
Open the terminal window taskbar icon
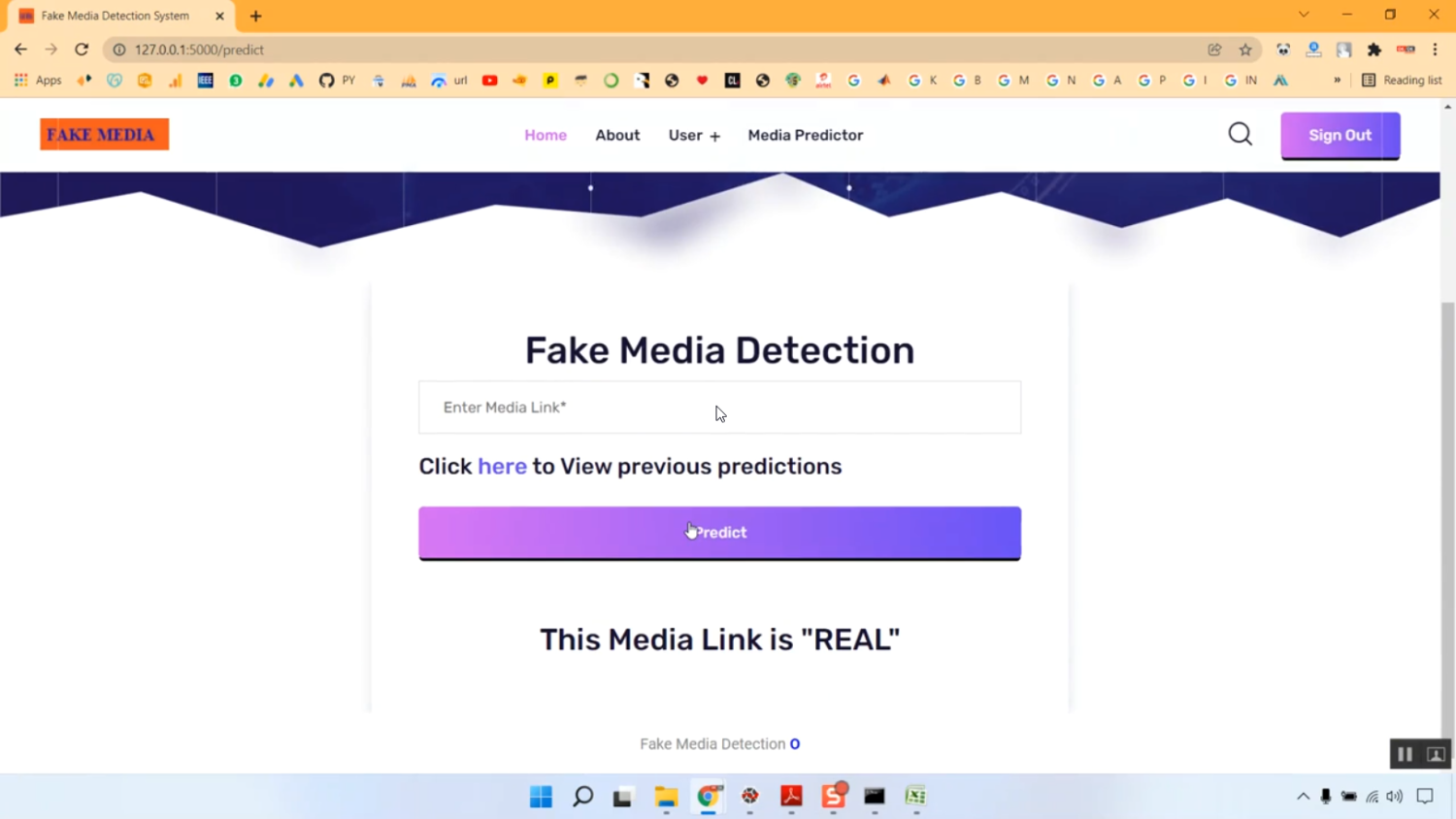pyautogui.click(x=875, y=797)
